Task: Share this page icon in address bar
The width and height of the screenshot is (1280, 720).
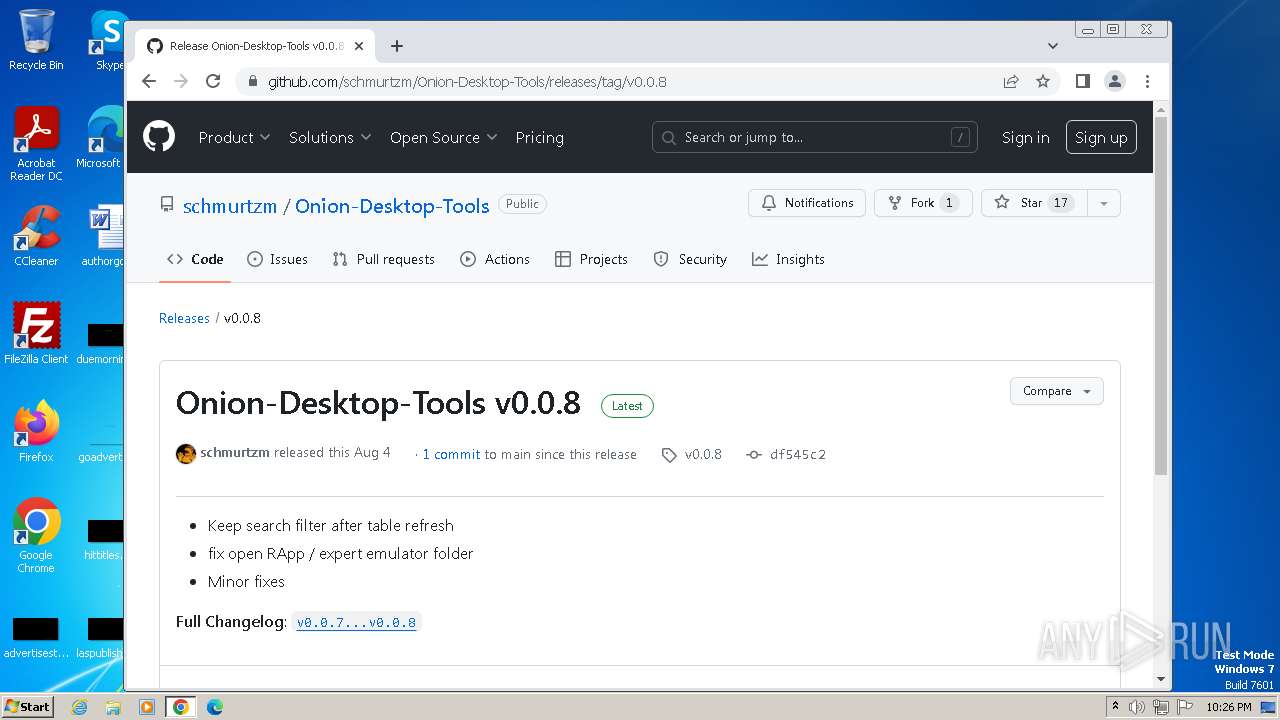Action: 1011,81
